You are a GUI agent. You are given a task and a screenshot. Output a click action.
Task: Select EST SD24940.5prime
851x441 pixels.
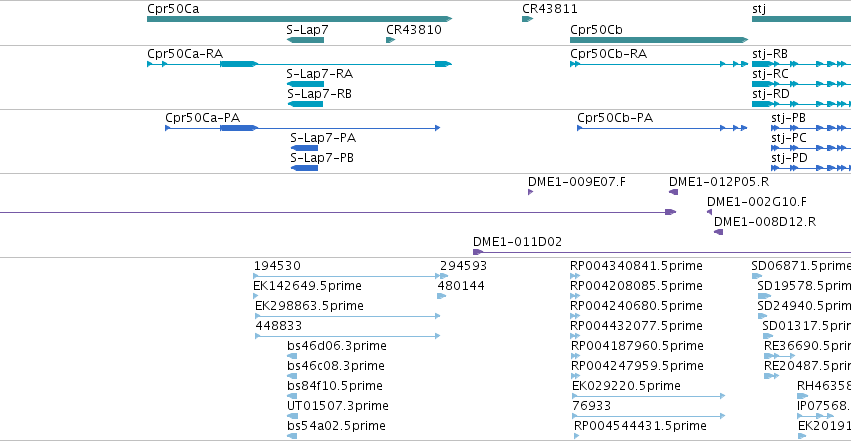click(763, 316)
